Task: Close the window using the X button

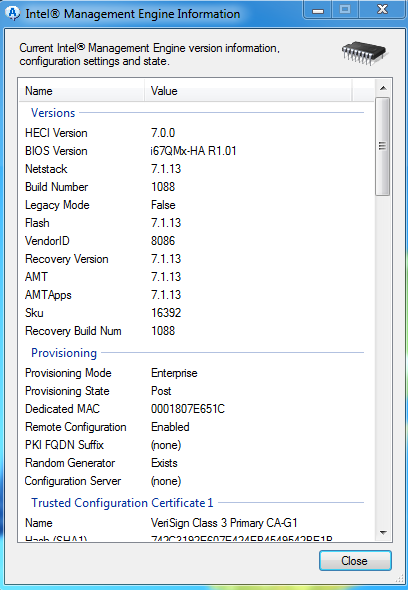Action: pyautogui.click(x=382, y=10)
